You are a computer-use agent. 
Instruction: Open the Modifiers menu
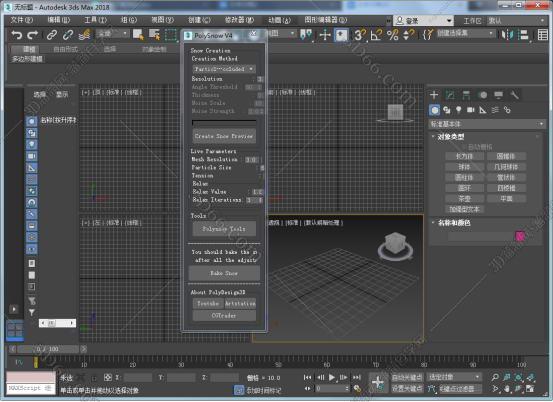239,20
